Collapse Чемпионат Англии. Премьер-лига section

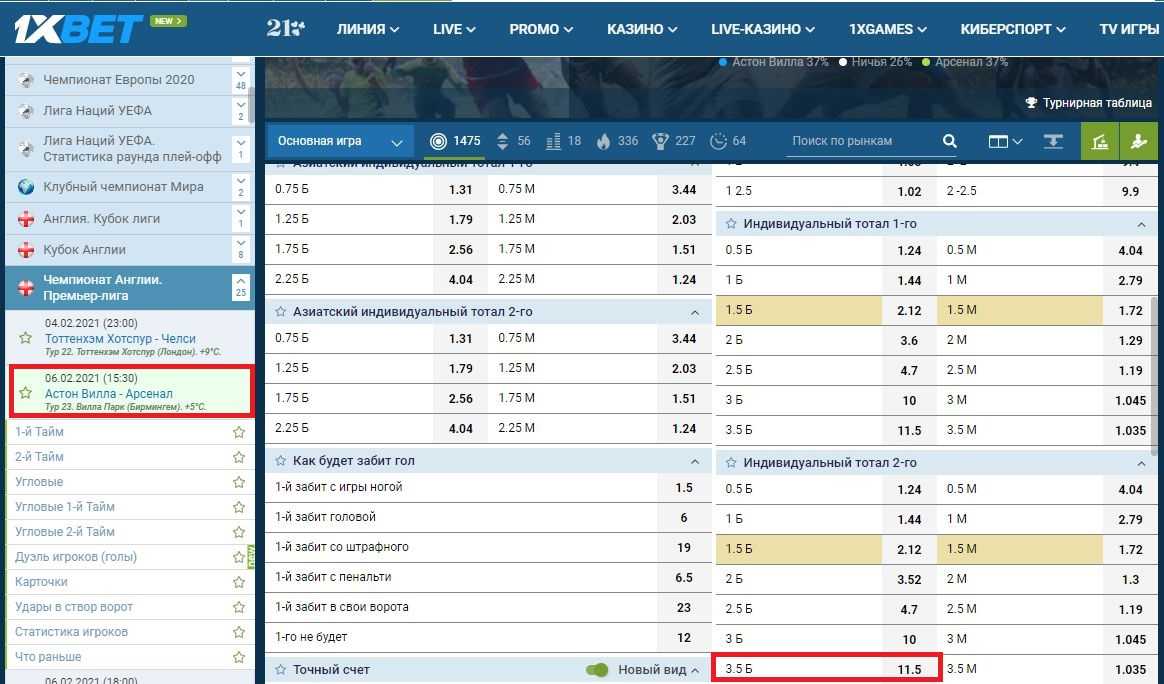point(241,287)
